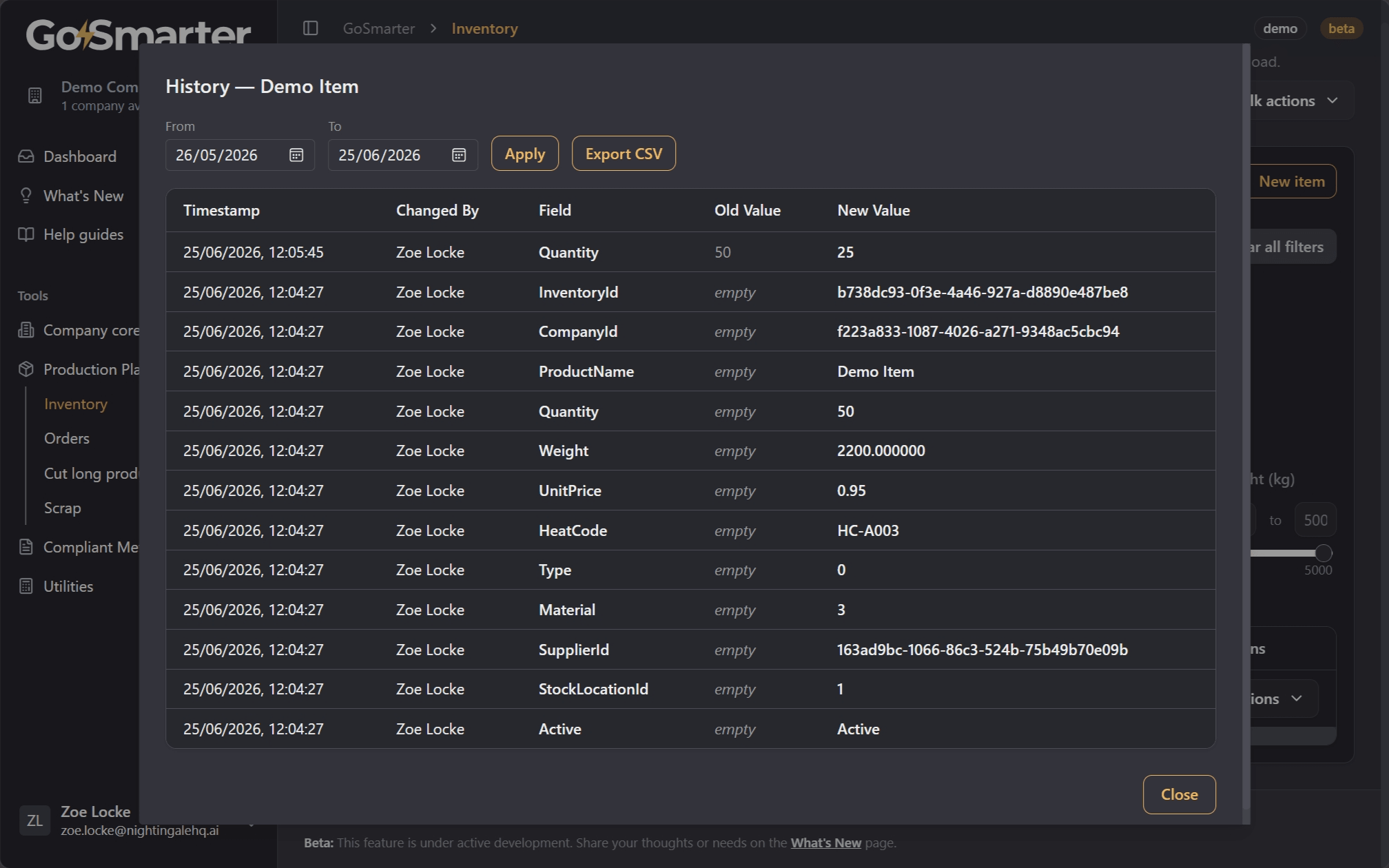Click Export CSV button
This screenshot has width=1389, height=868.
tap(624, 154)
